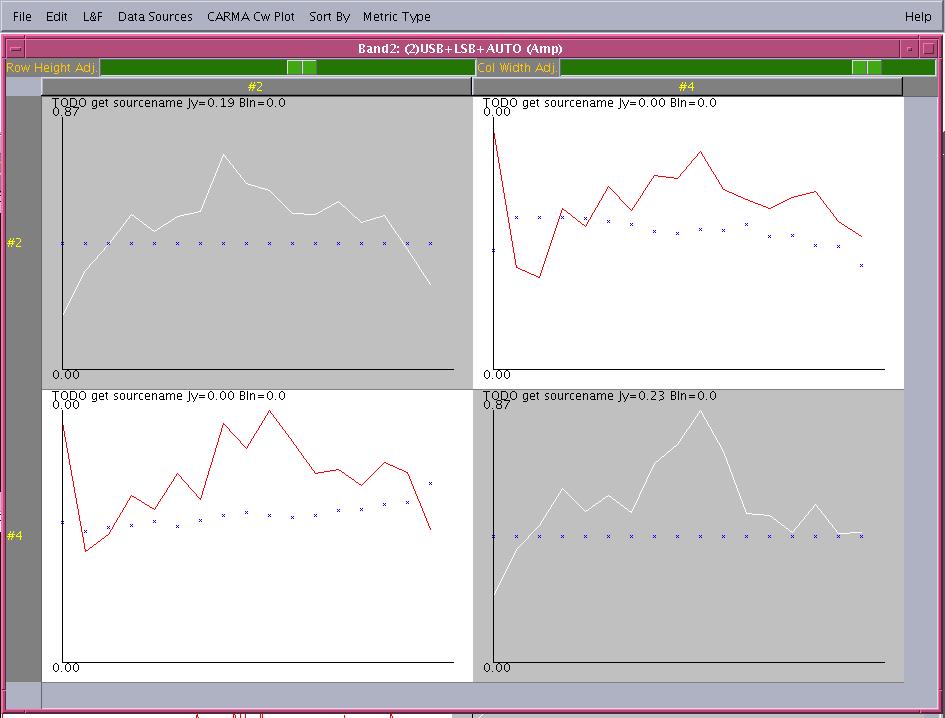This screenshot has width=945, height=718.
Task: Open the Sort By menu
Action: click(x=329, y=17)
